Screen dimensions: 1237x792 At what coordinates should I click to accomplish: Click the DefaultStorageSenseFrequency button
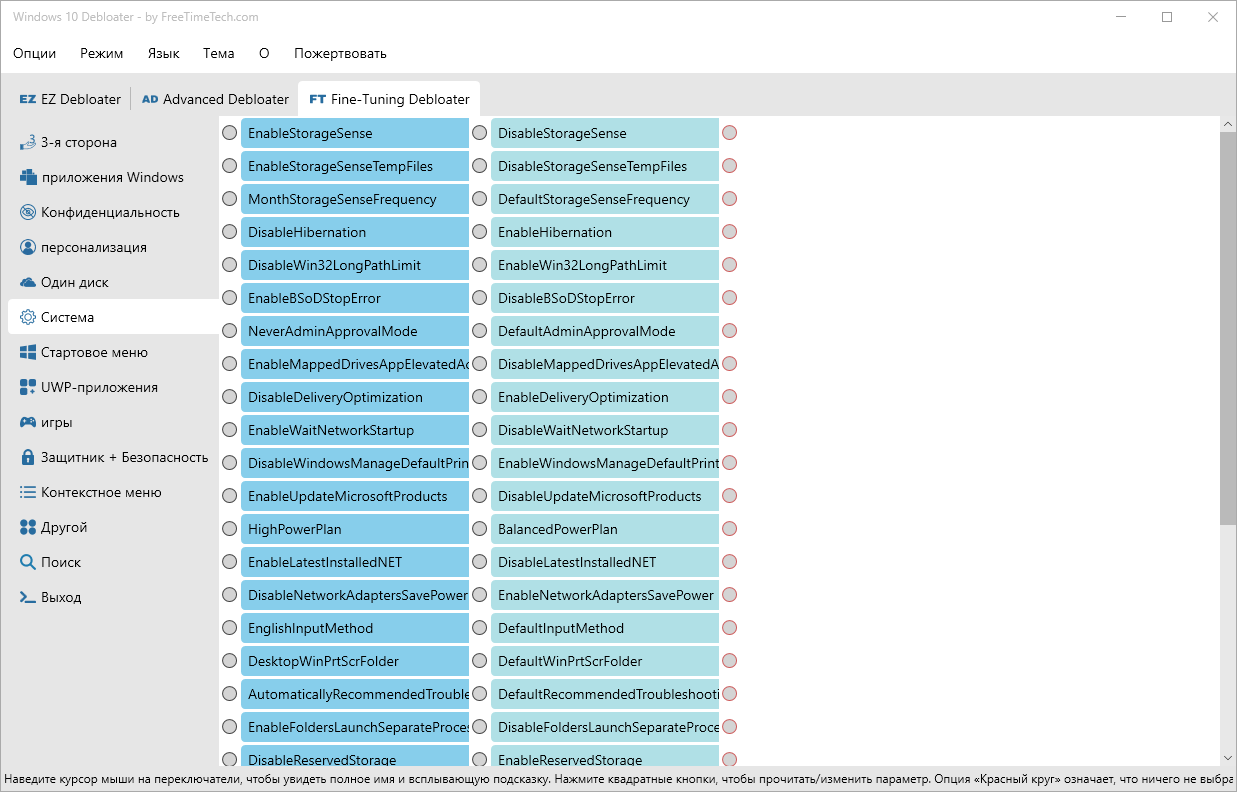pyautogui.click(x=605, y=199)
